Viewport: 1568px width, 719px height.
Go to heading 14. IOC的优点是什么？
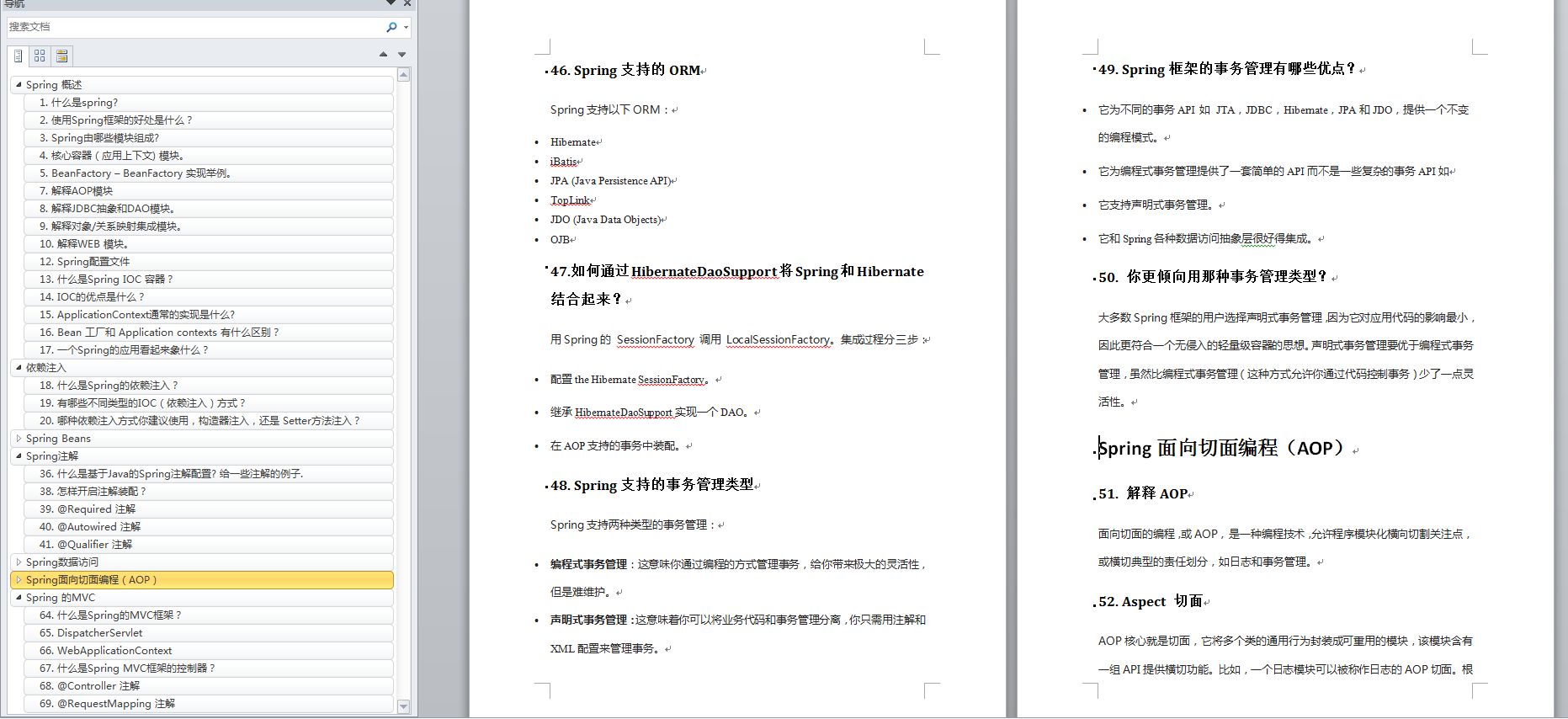(208, 297)
